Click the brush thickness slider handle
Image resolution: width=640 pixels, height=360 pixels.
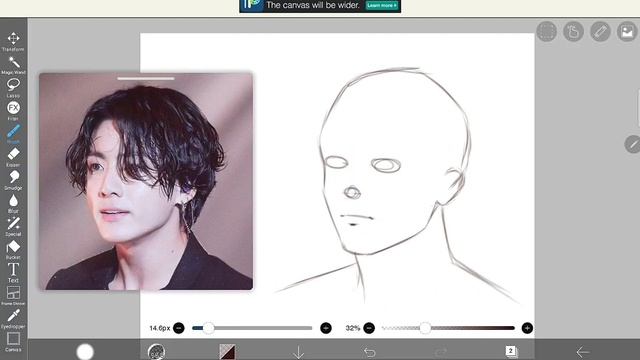pos(209,328)
